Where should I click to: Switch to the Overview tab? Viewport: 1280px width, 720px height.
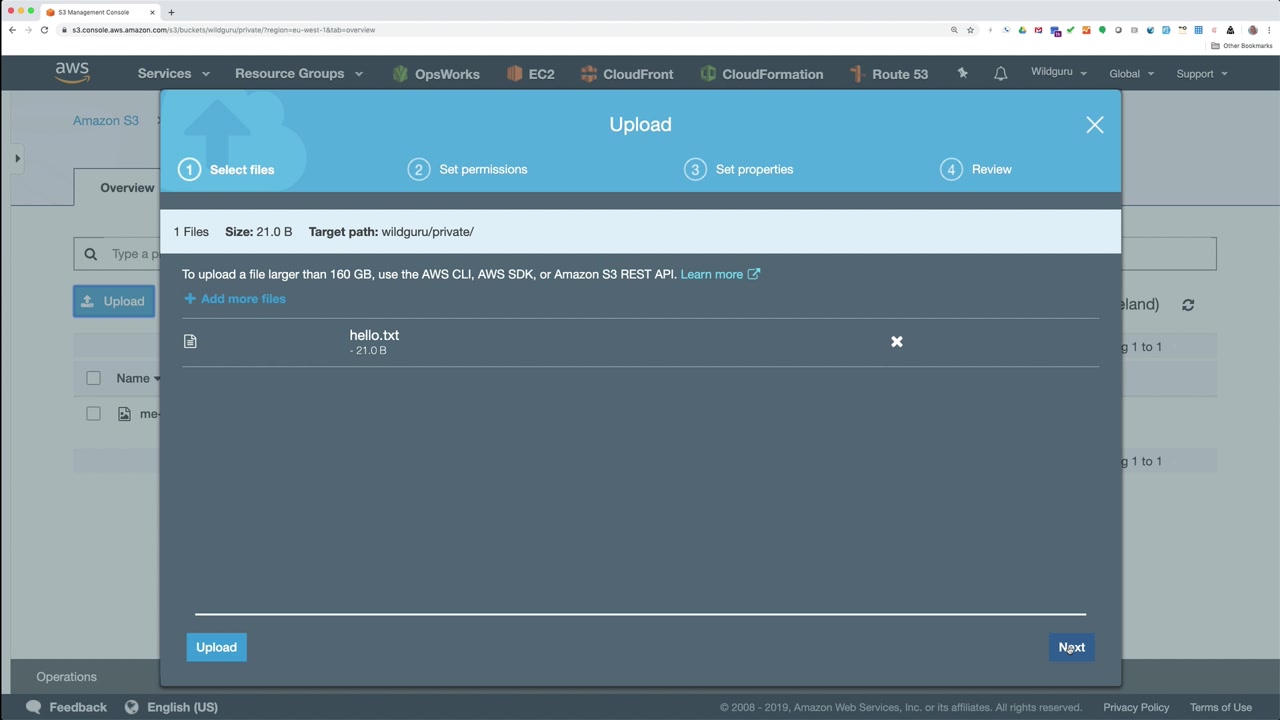[127, 188]
